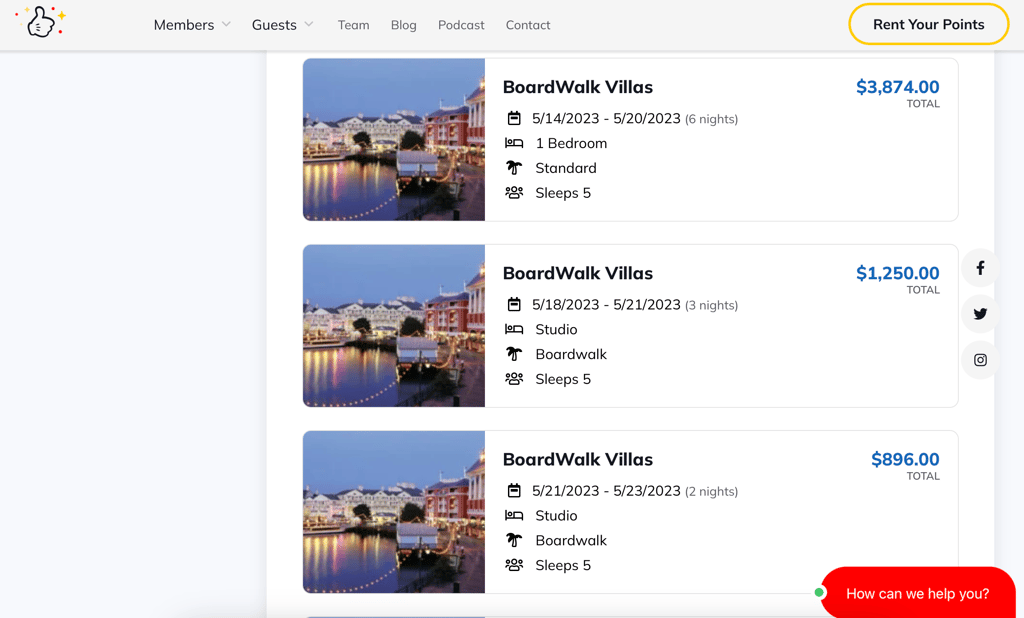Open the Blog menu item
Screen dimensions: 1024x618
pos(404,25)
